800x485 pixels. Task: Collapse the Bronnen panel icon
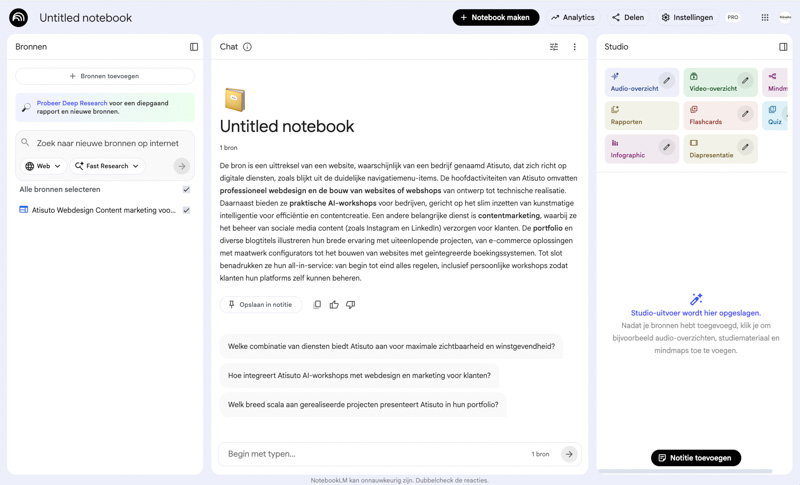[x=194, y=47]
